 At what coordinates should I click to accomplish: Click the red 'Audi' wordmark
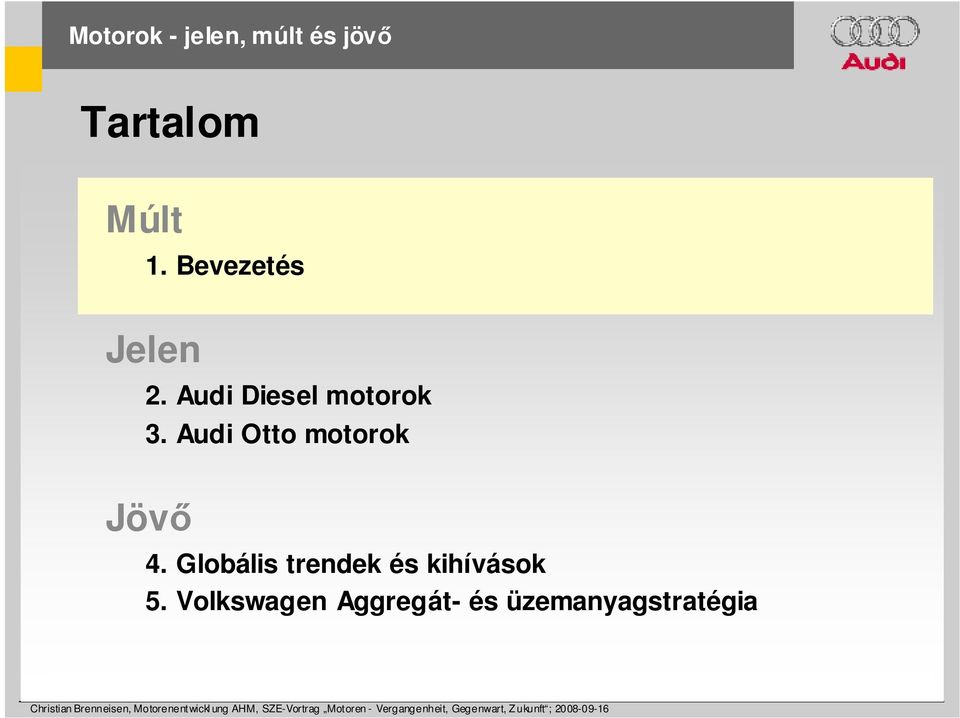coord(873,62)
